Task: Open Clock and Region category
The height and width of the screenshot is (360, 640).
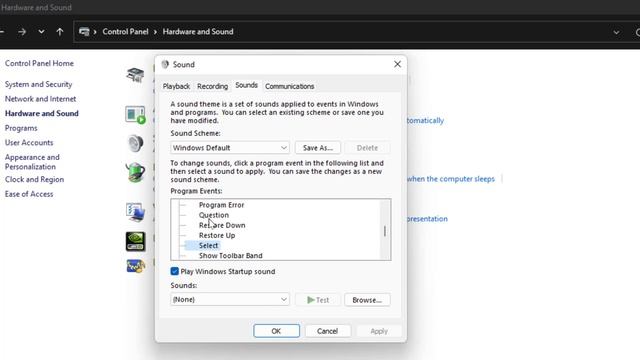Action: pos(34,179)
